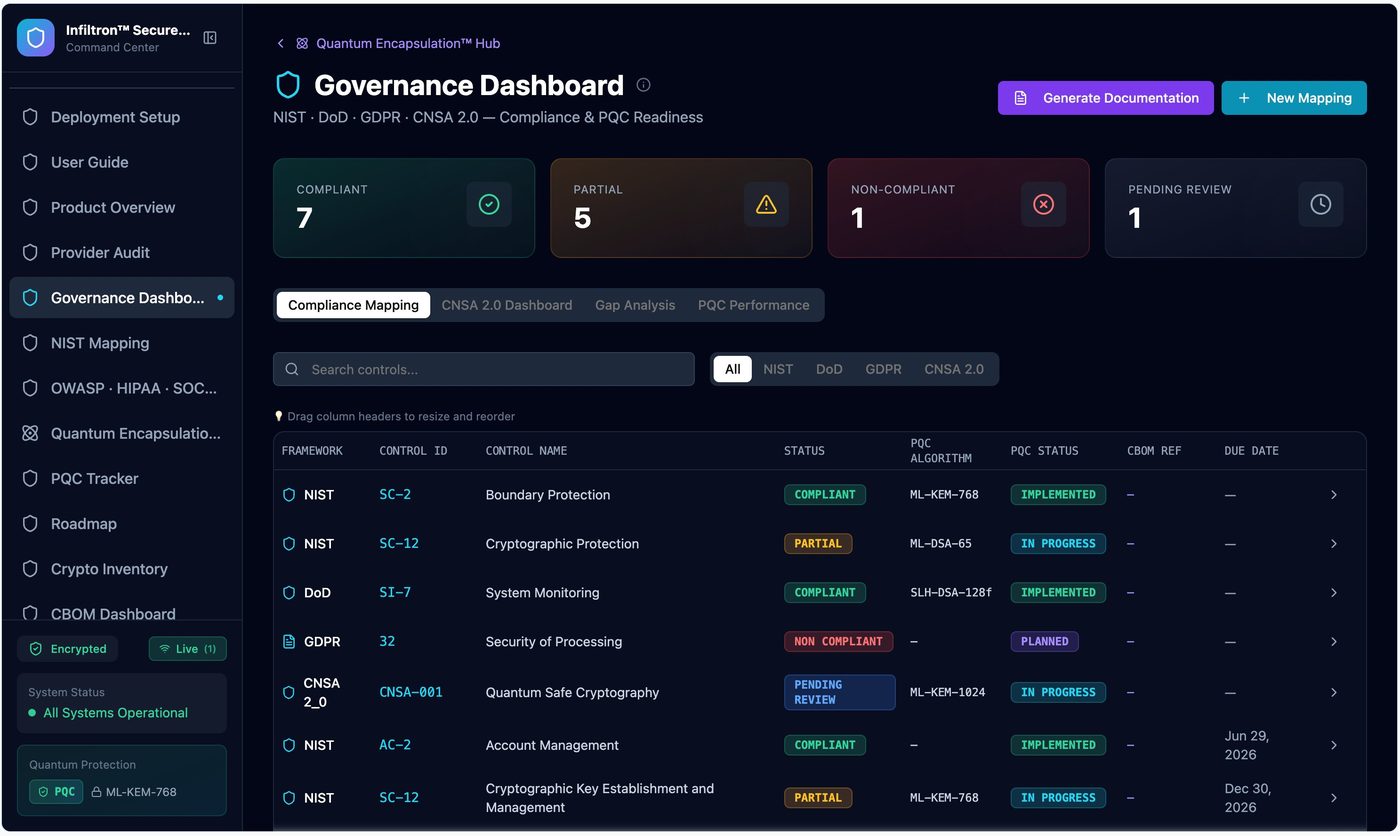Click shield icon in CNSA 2_0 row

[x=289, y=692]
